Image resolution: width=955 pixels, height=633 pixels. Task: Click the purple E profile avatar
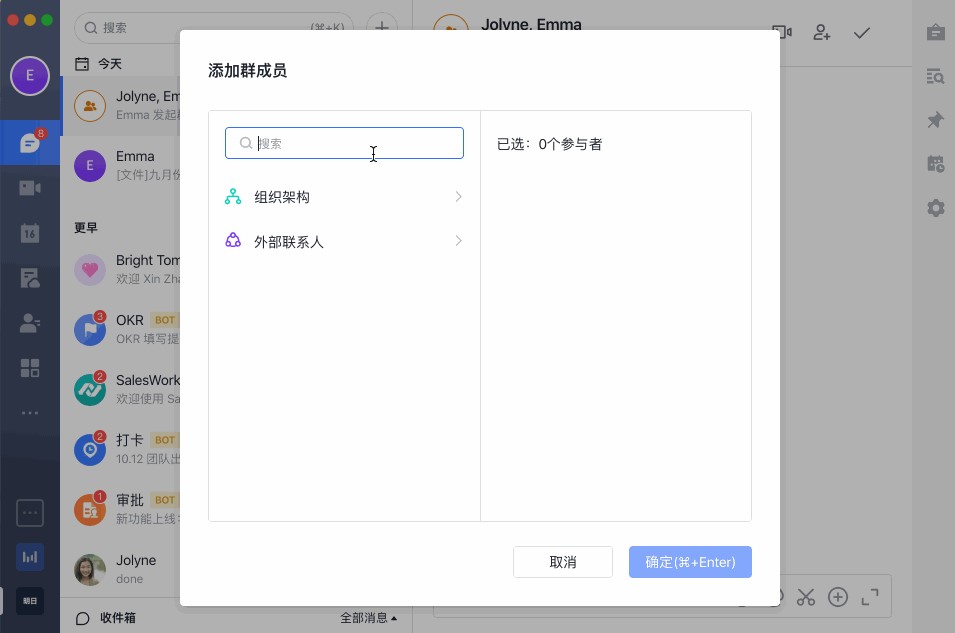(30, 76)
